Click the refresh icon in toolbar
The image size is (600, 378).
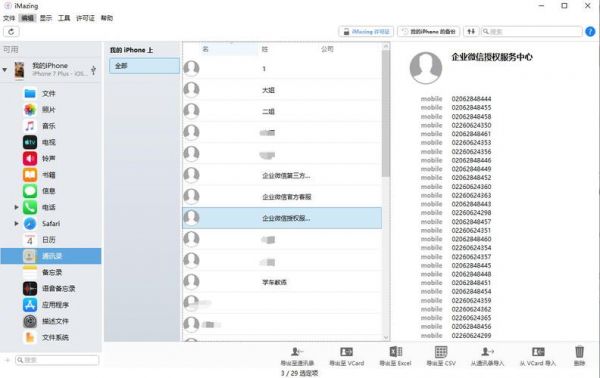[11, 32]
